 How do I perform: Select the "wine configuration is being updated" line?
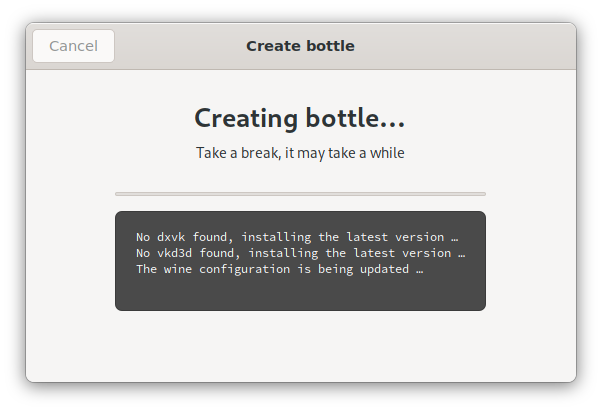point(279,269)
